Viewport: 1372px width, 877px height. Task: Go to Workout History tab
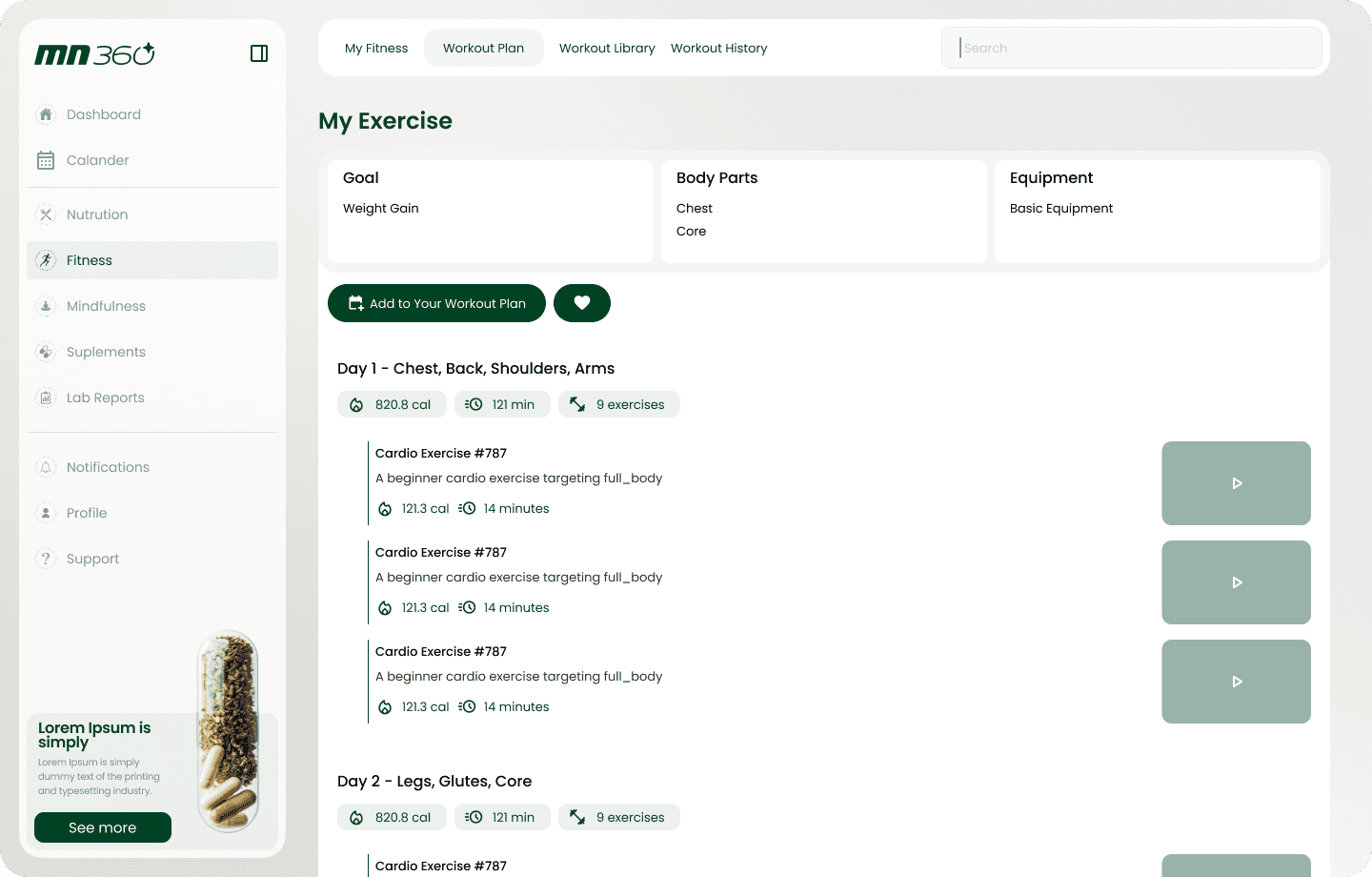718,48
